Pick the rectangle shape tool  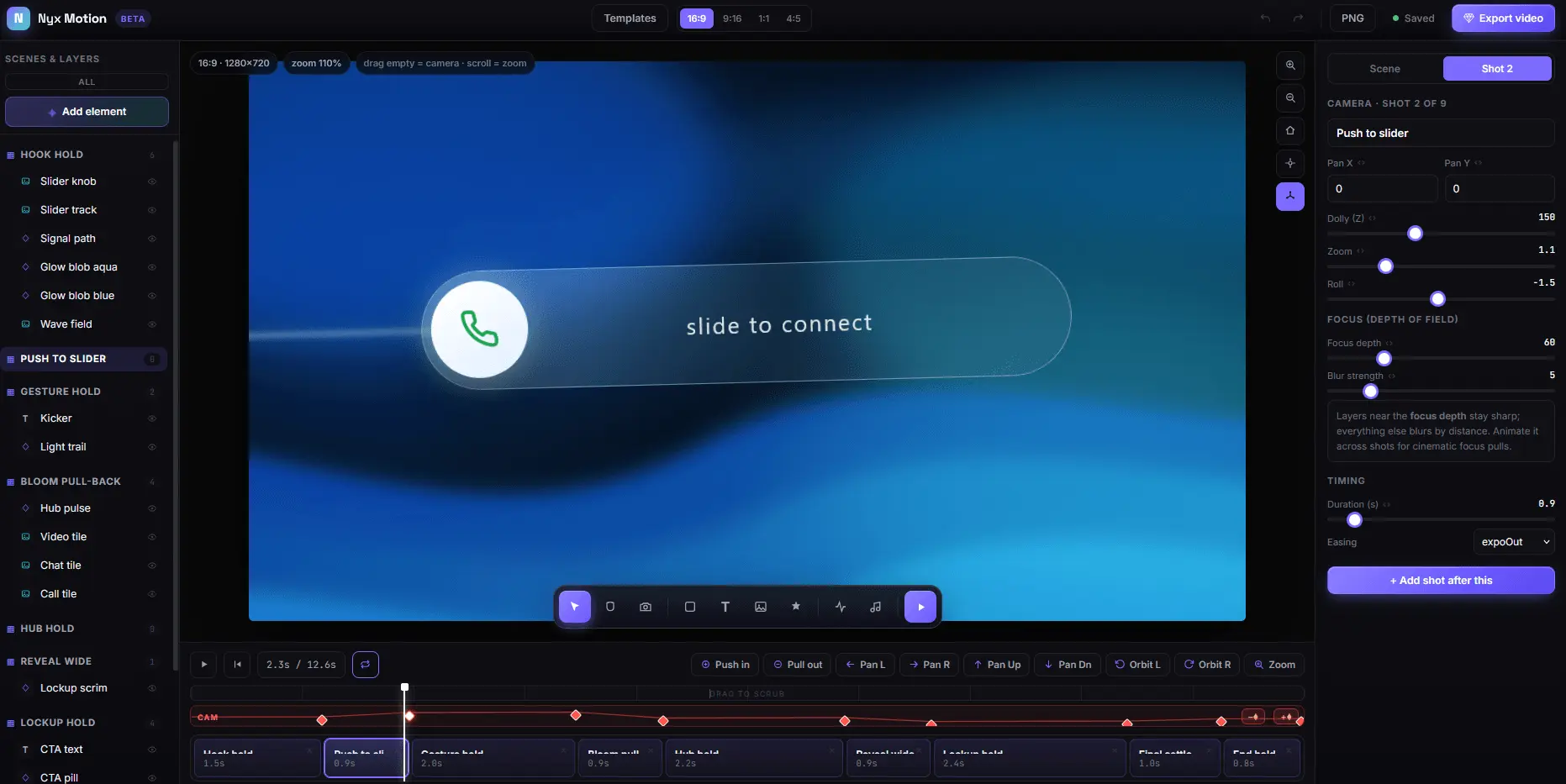(x=690, y=607)
